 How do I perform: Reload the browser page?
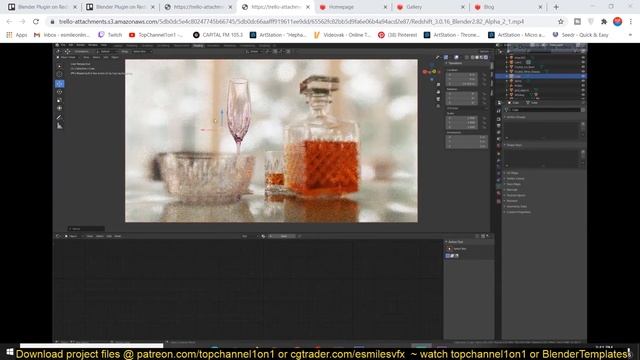coord(36,22)
